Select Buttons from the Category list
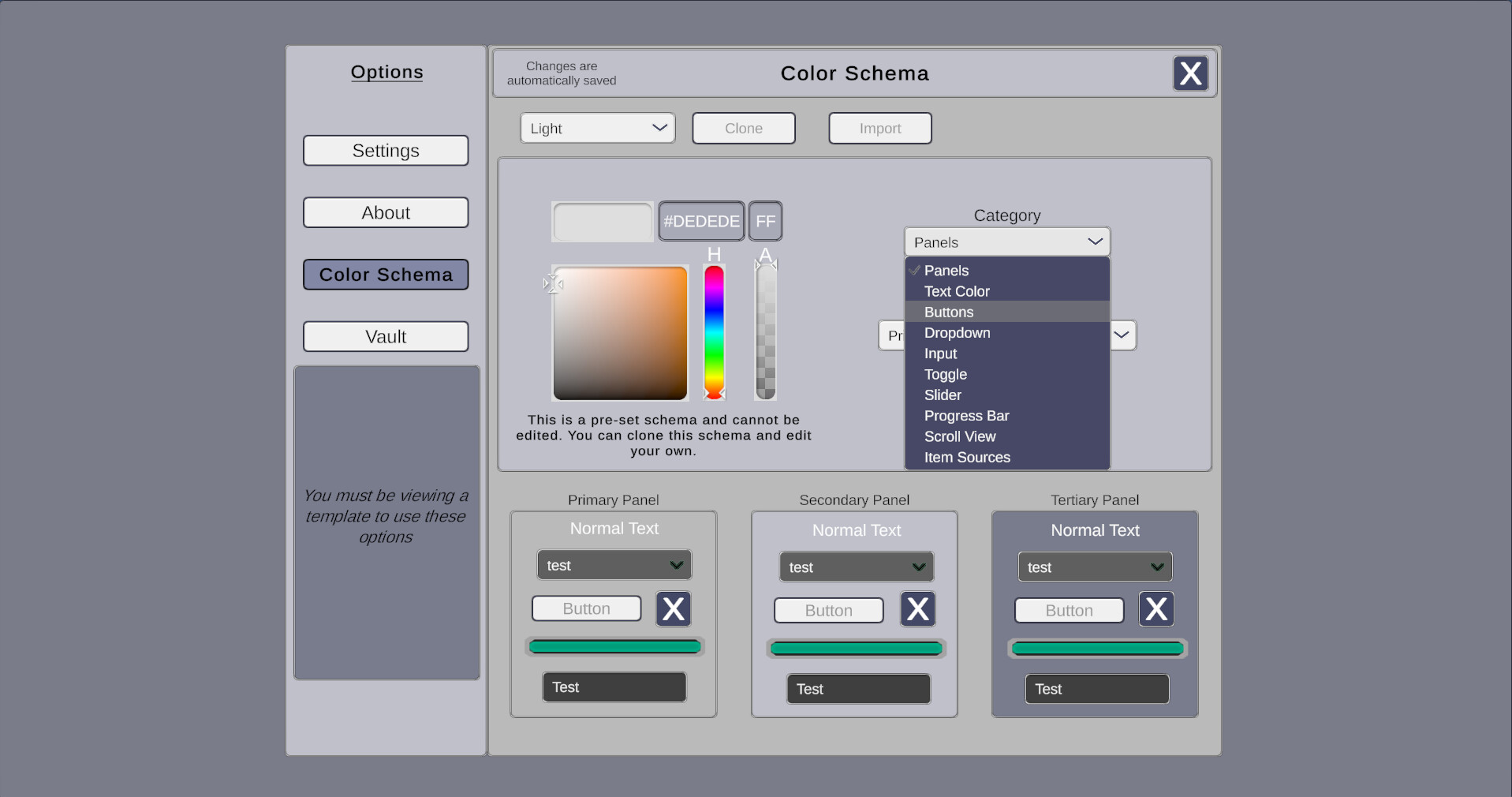 pyautogui.click(x=949, y=312)
